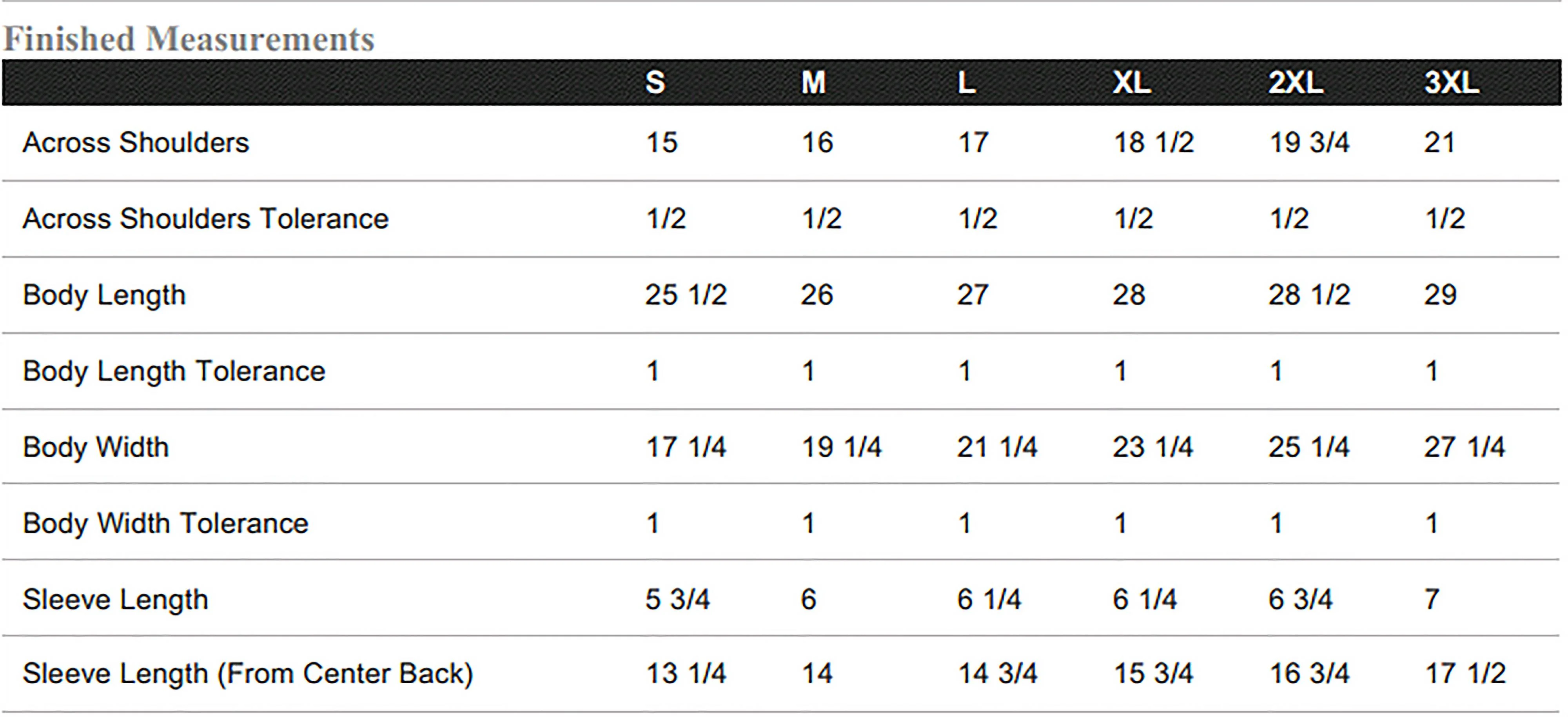Click the "Body Width" row label
1568x717 pixels.
pyautogui.click(x=96, y=447)
